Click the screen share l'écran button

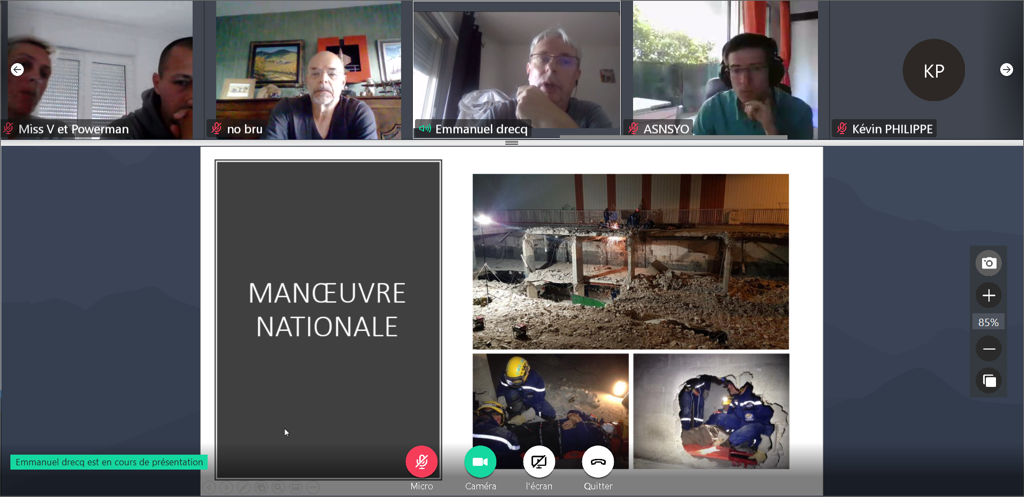click(x=539, y=461)
